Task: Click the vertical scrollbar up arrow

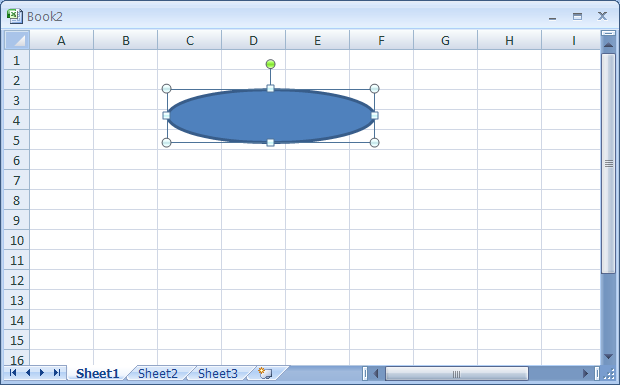Action: coord(609,45)
